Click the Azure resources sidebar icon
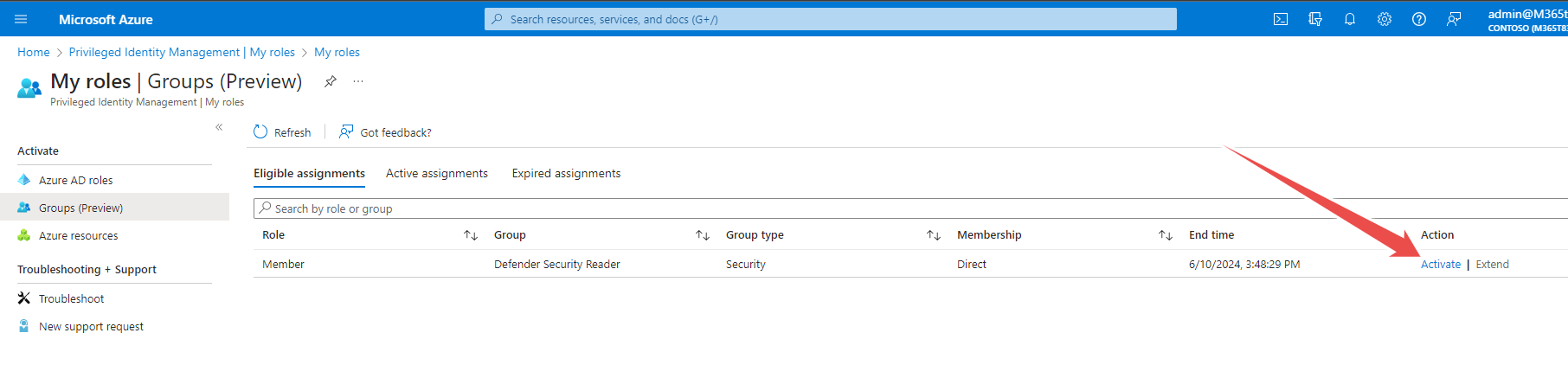The image size is (1568, 365). [x=24, y=235]
